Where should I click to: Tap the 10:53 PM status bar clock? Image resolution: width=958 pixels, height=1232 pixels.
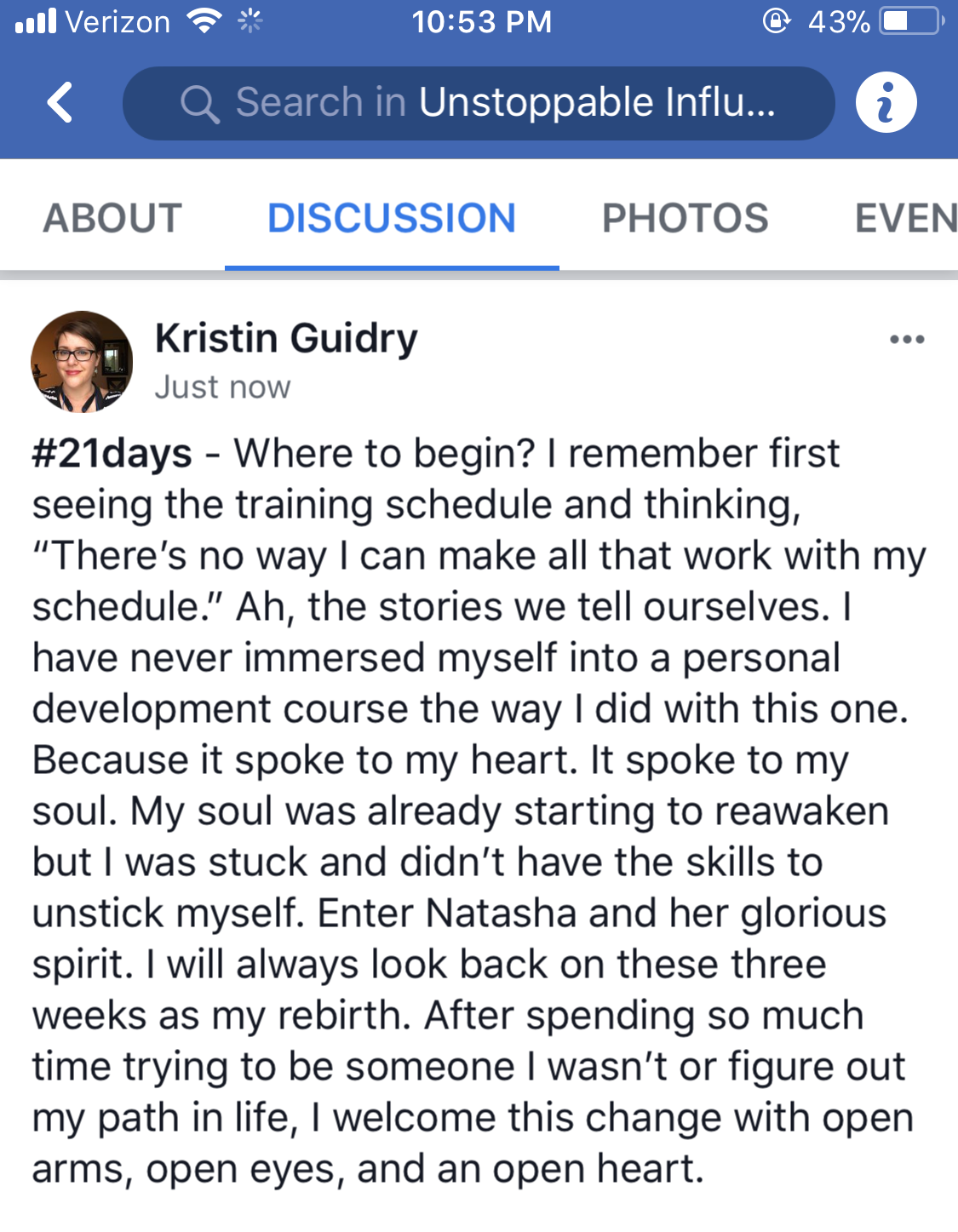(481, 20)
